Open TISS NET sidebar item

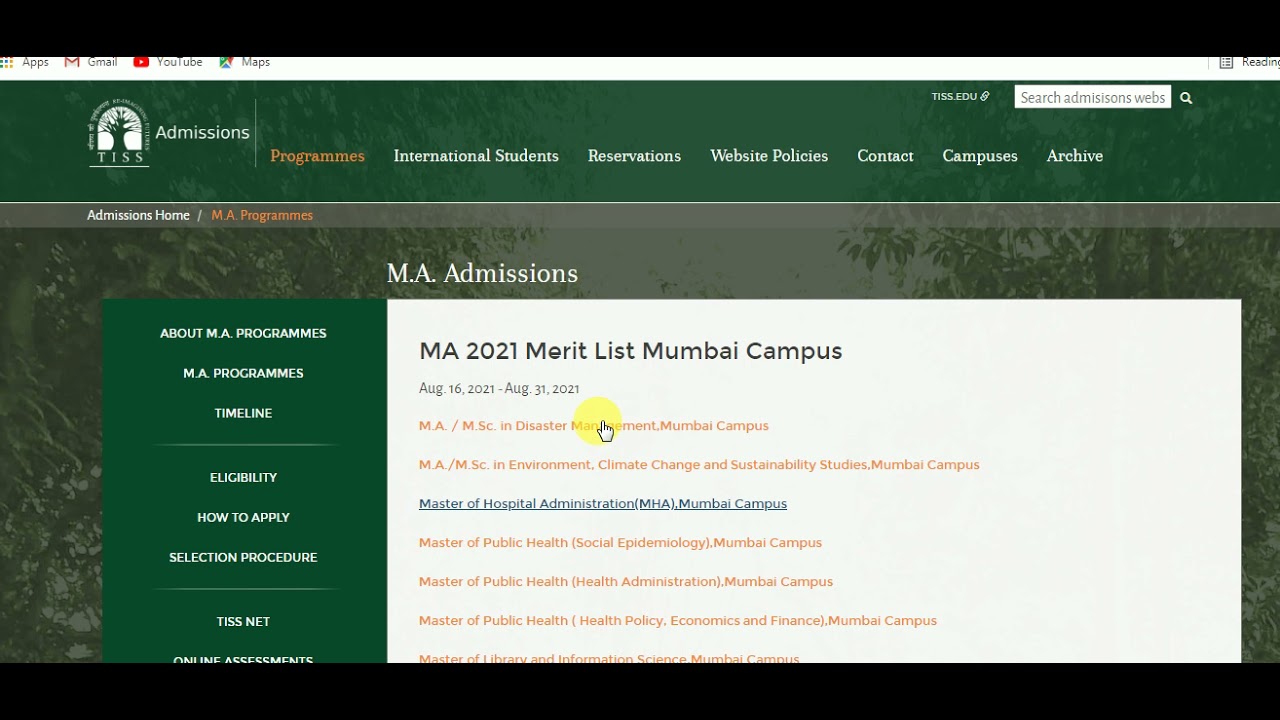point(243,621)
